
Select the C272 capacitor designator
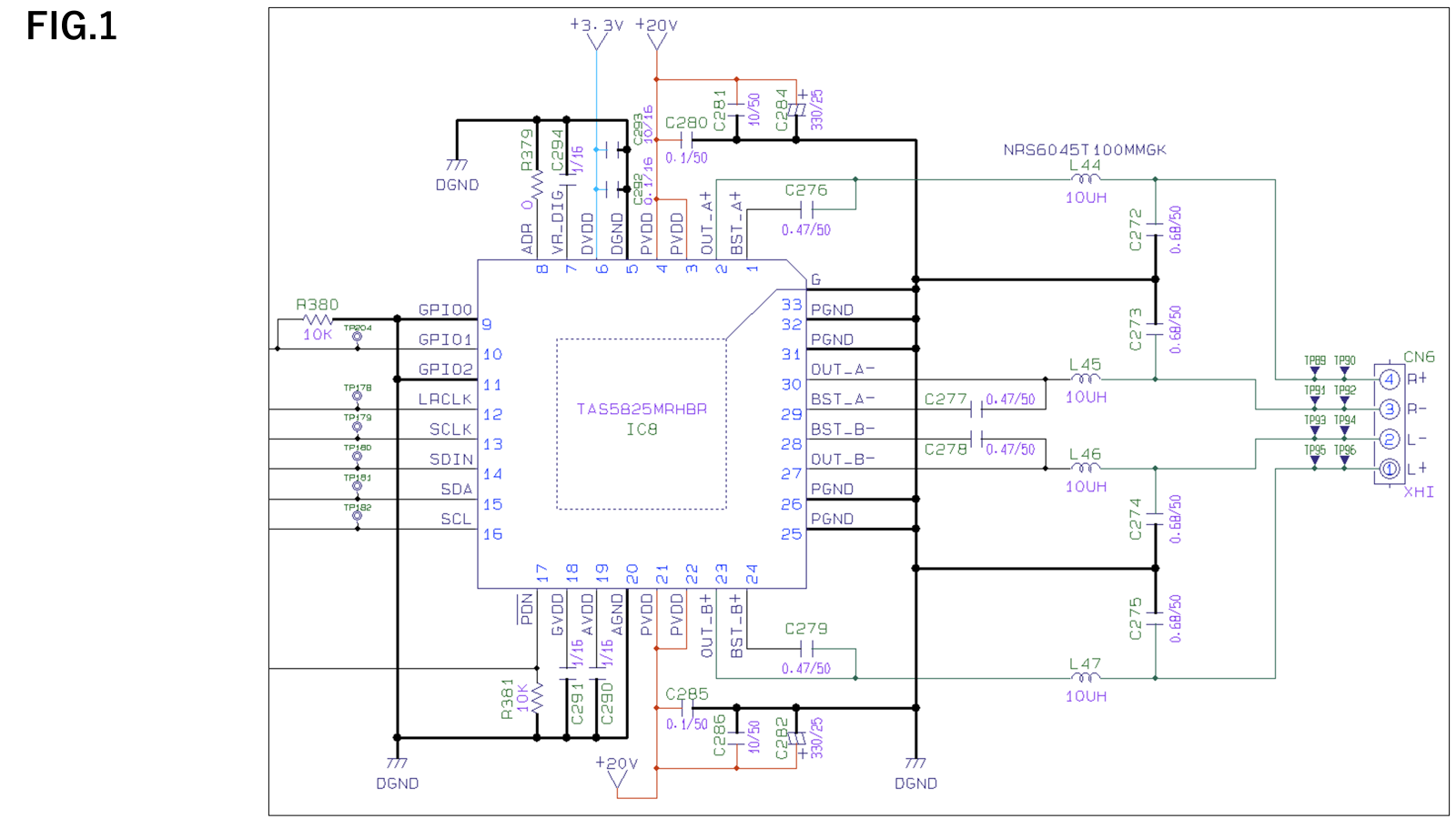tap(1135, 230)
